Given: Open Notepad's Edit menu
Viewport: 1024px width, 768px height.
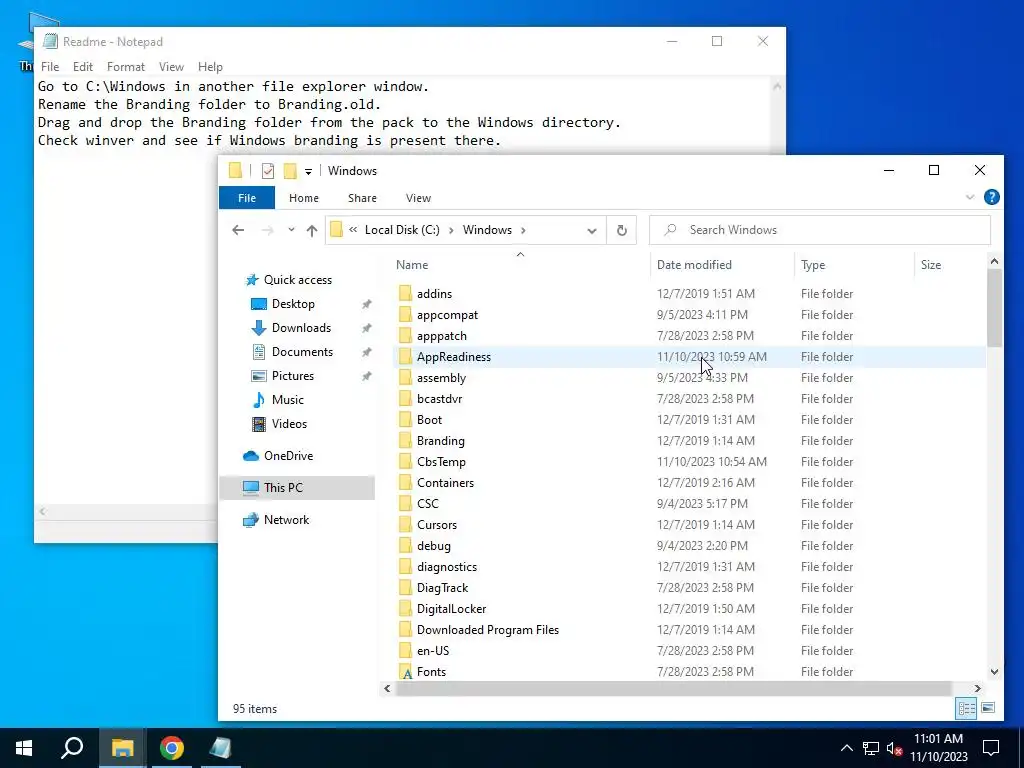Looking at the screenshot, I should (x=83, y=67).
